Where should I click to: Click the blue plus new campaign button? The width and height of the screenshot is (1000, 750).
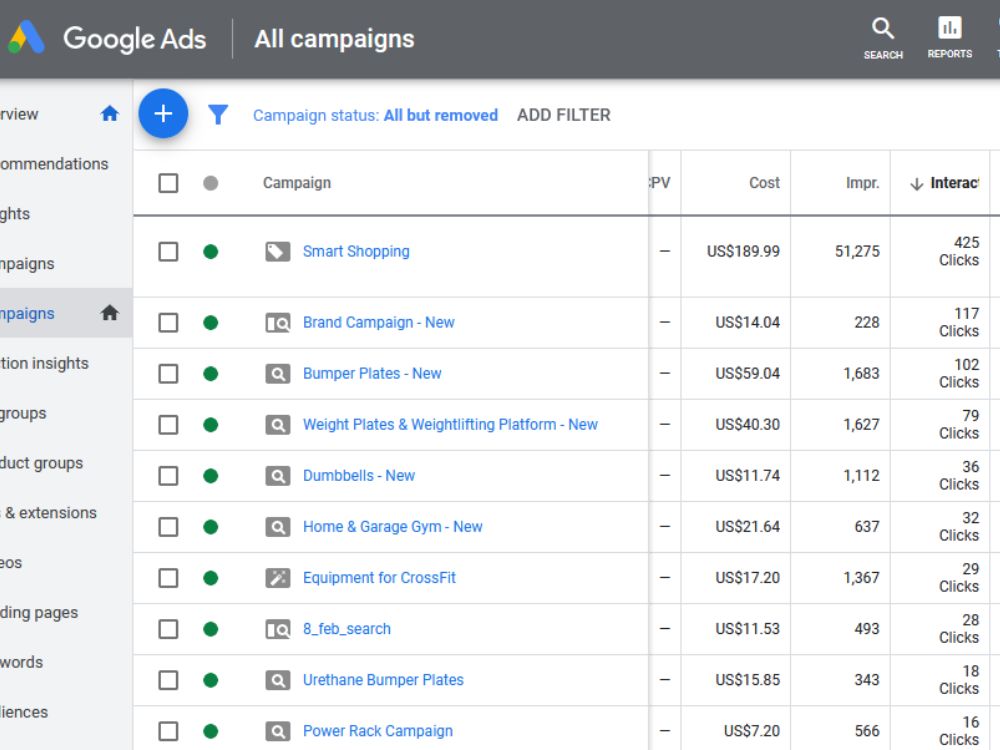pos(163,114)
